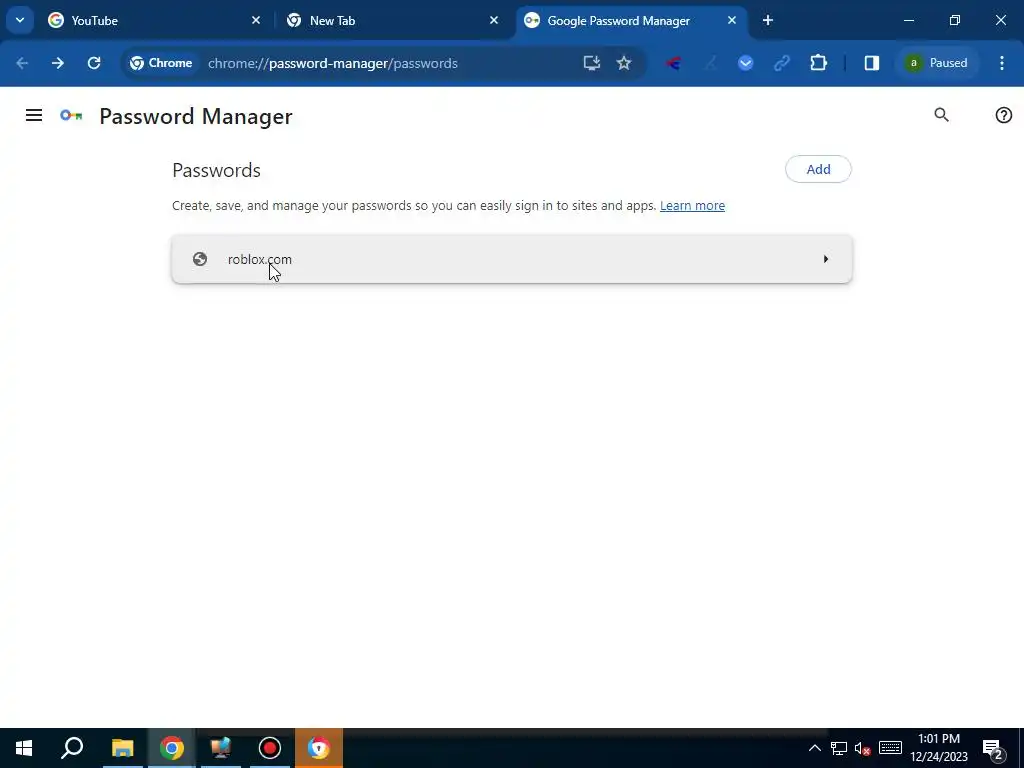The width and height of the screenshot is (1024, 768).
Task: Show hidden system tray icons
Action: point(814,748)
